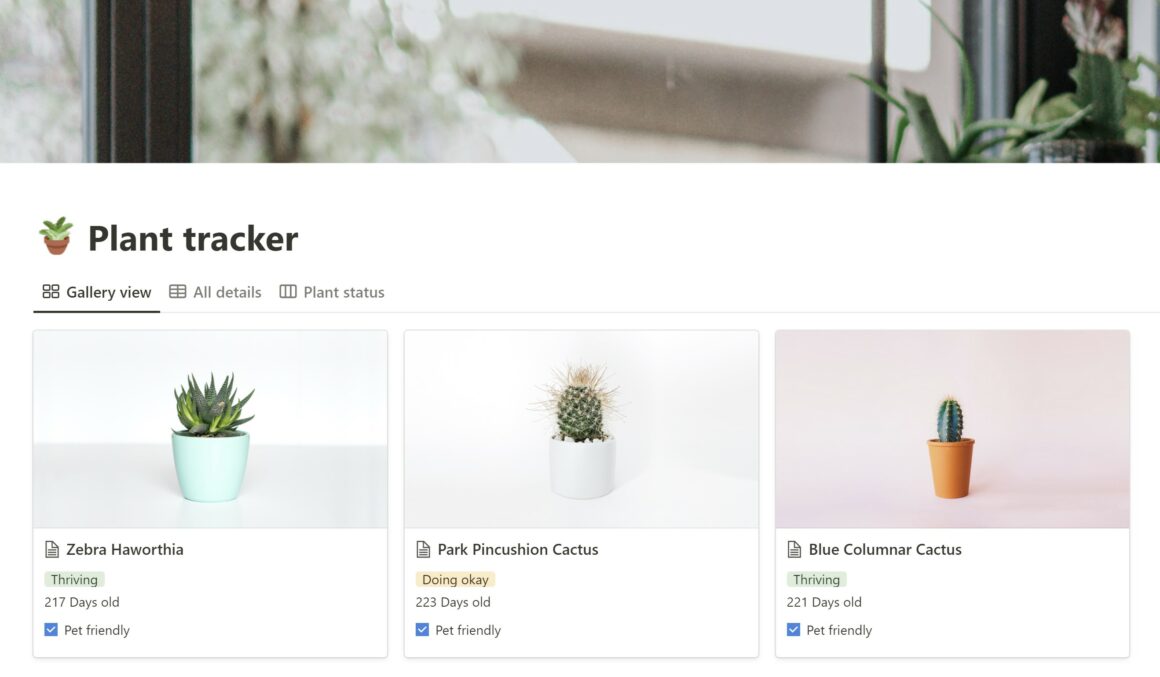Click Blue Columnar Cactus document icon
Screen dimensions: 1160x677
[x=795, y=549]
